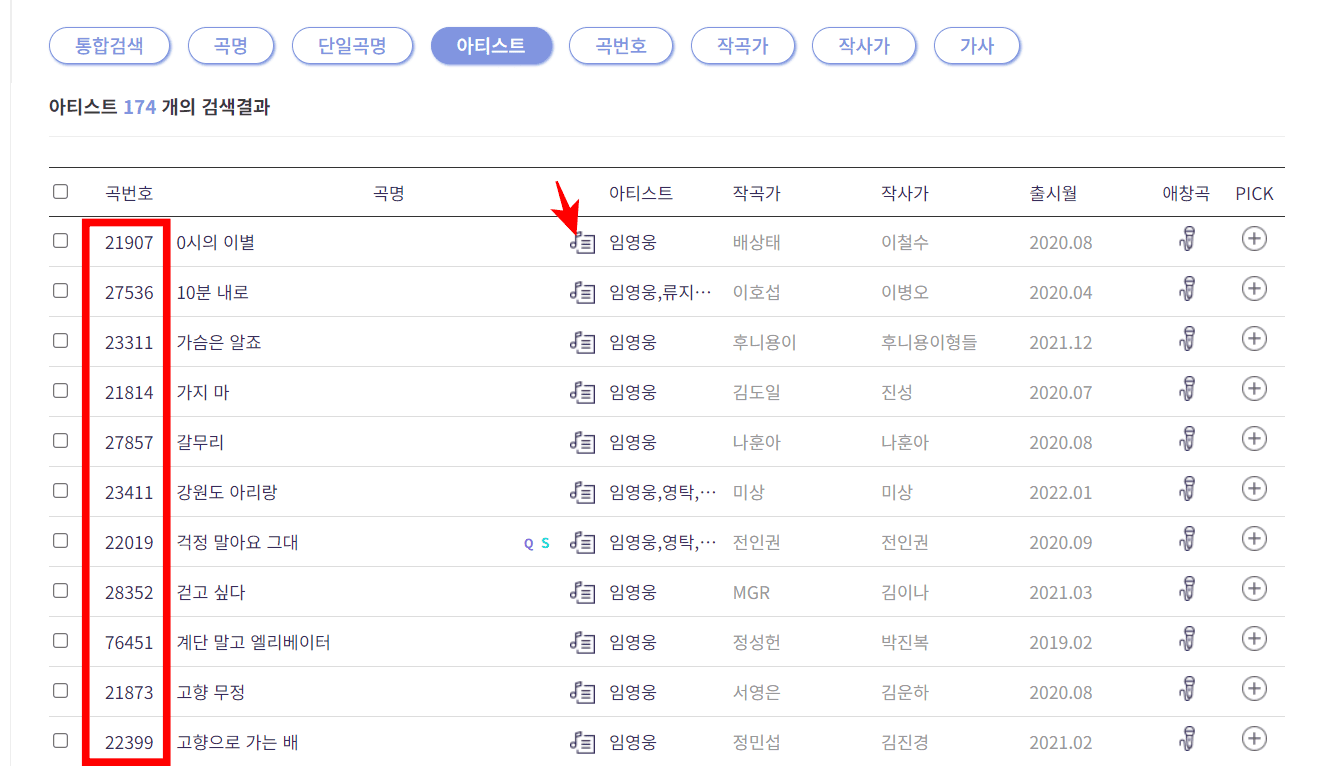Open sheet music icon for 갈무리
This screenshot has height=766, width=1325.
click(x=583, y=442)
